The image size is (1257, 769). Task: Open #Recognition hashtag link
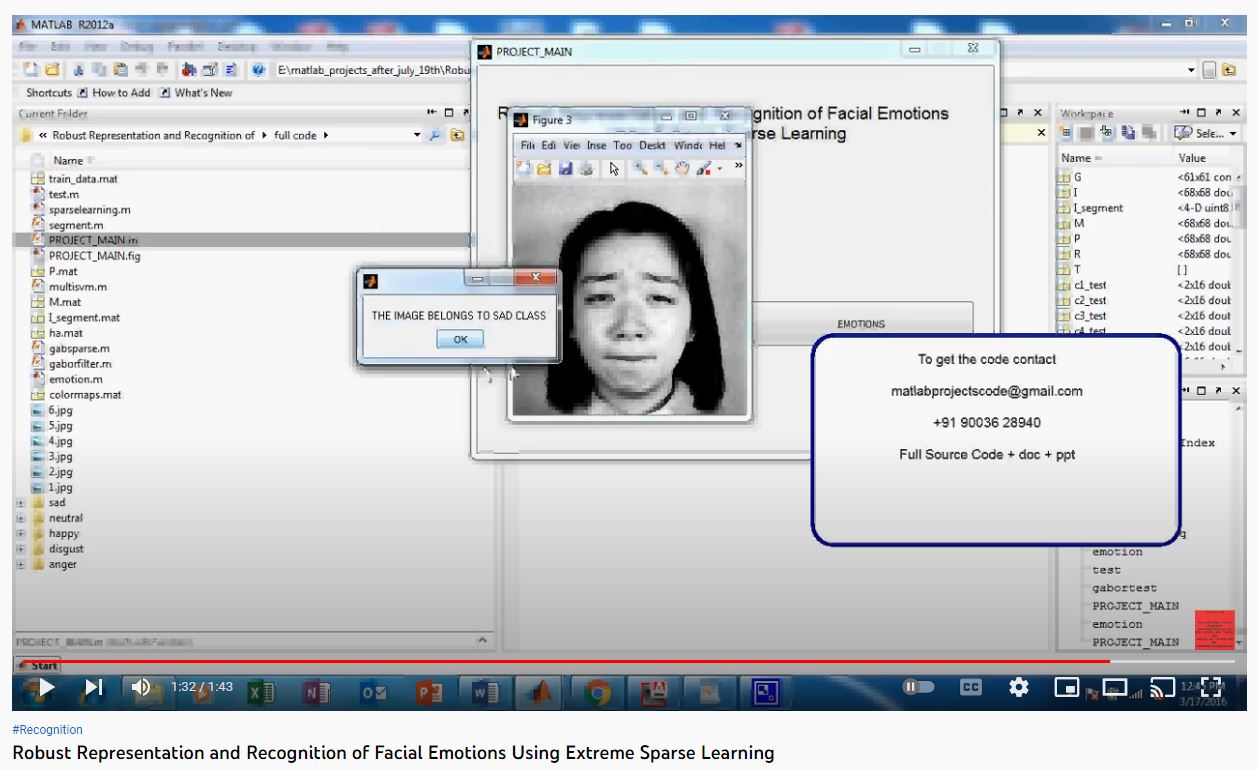47,730
